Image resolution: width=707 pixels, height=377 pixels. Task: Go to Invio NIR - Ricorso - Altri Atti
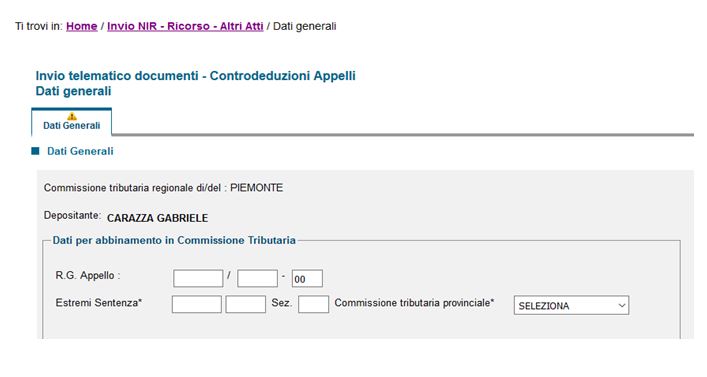pyautogui.click(x=185, y=26)
